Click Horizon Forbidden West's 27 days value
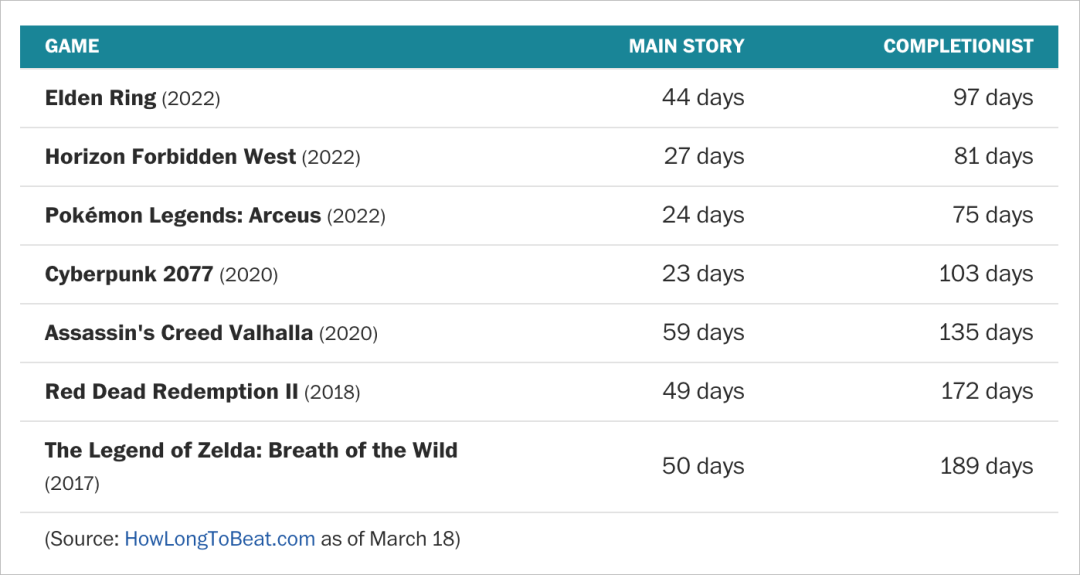The width and height of the screenshot is (1080, 575). click(704, 157)
